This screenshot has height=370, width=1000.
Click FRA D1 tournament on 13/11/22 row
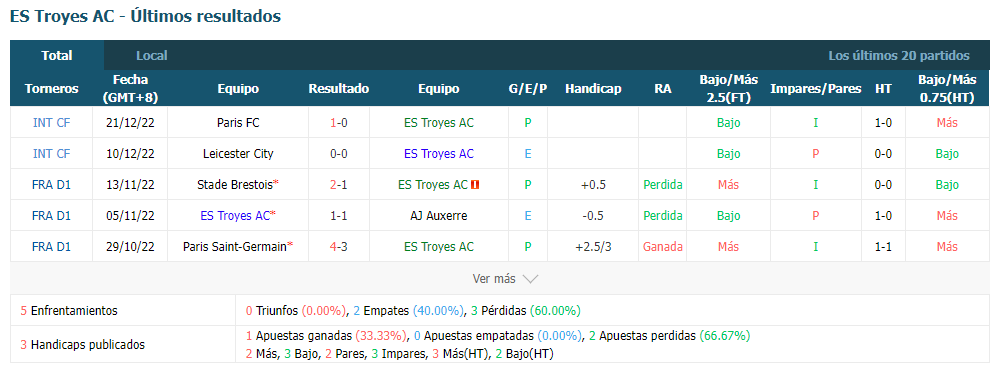coord(51,185)
